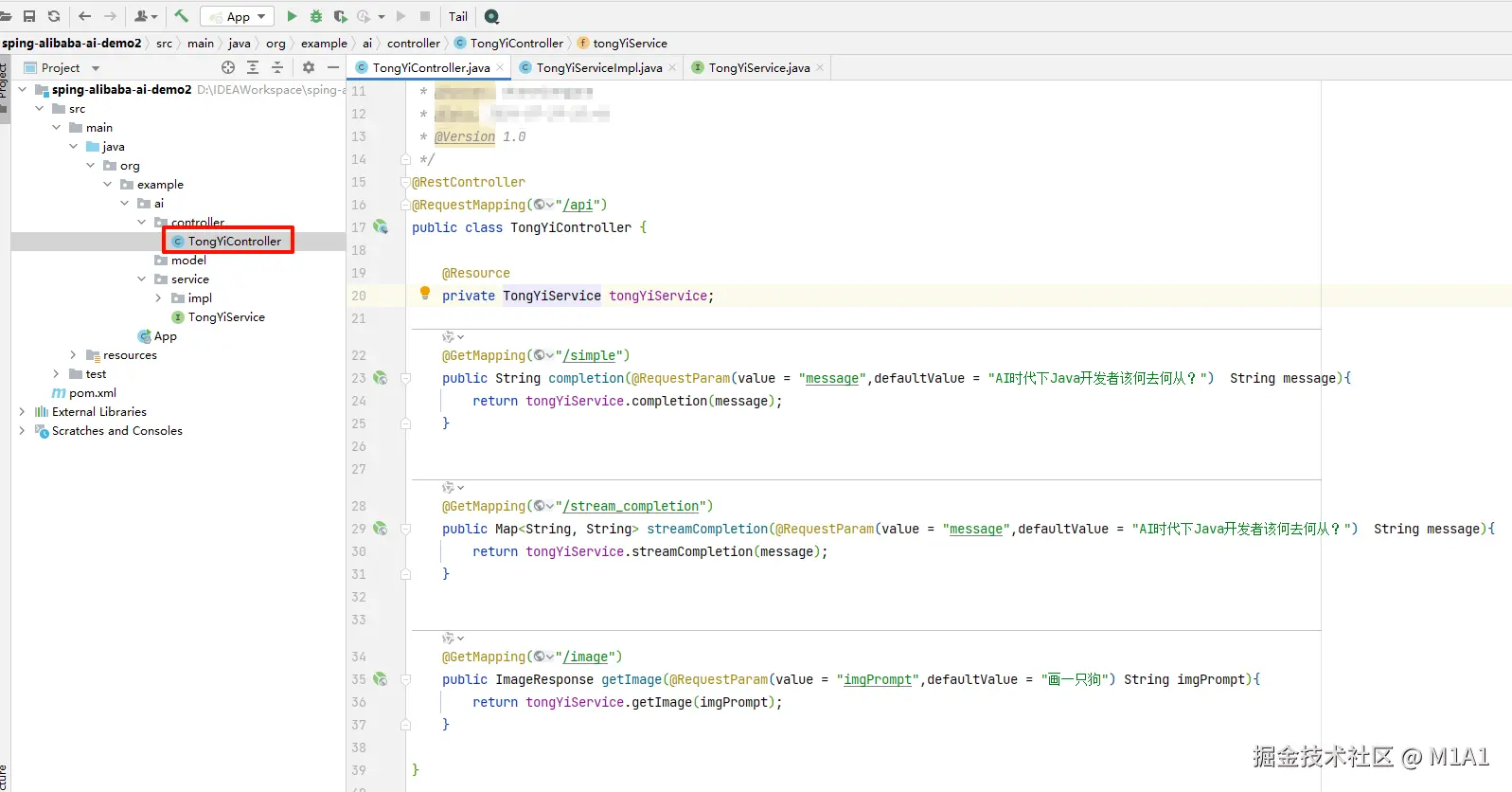
Task: Click the Build project hammer icon
Action: pos(182,16)
